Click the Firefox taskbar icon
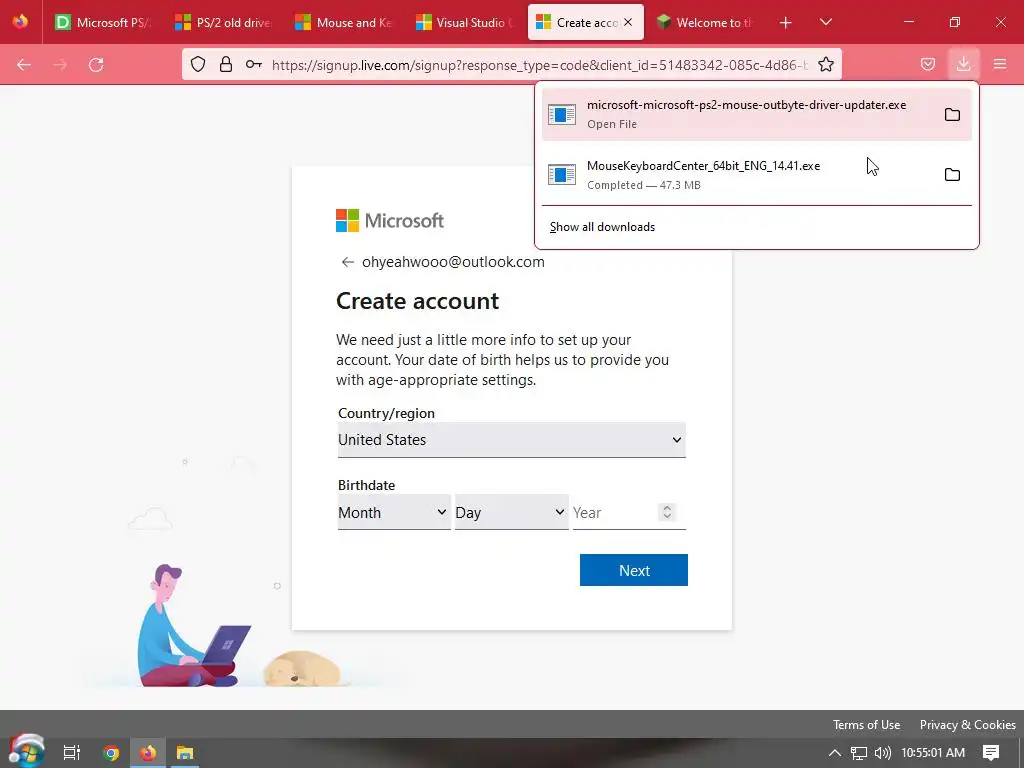The width and height of the screenshot is (1024, 768). [x=148, y=752]
